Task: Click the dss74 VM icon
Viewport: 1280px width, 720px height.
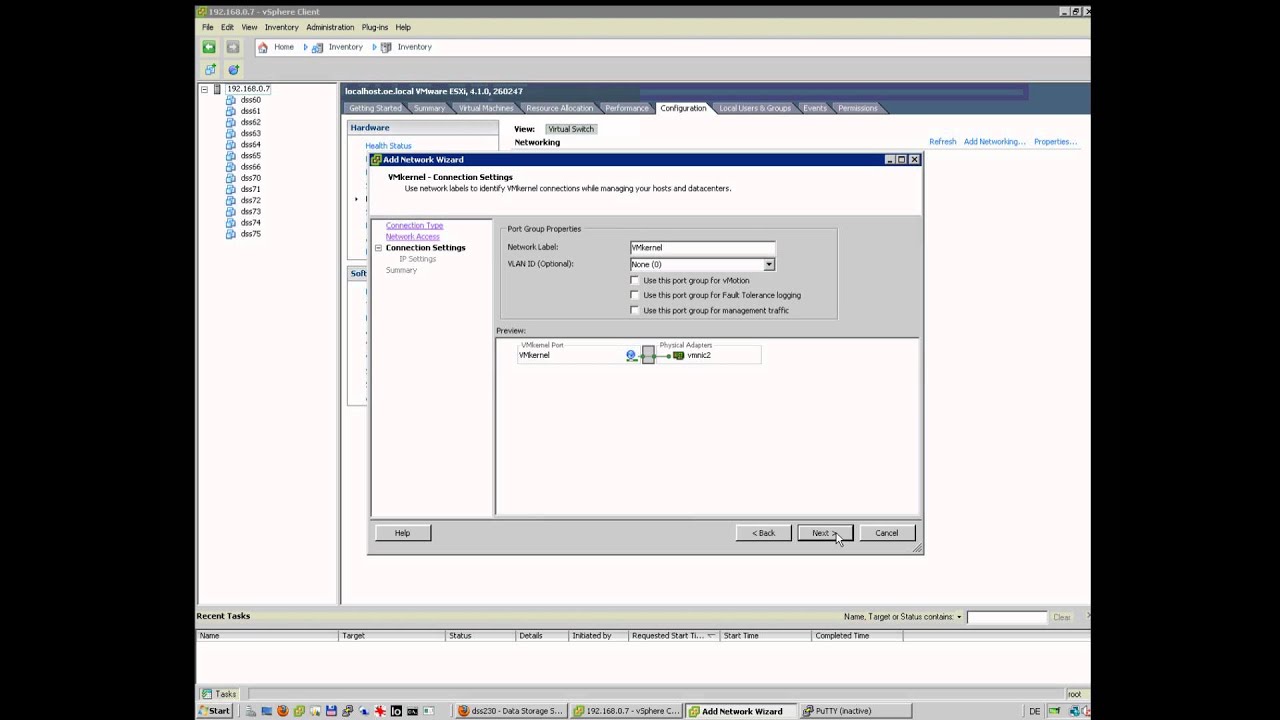Action: [231, 223]
